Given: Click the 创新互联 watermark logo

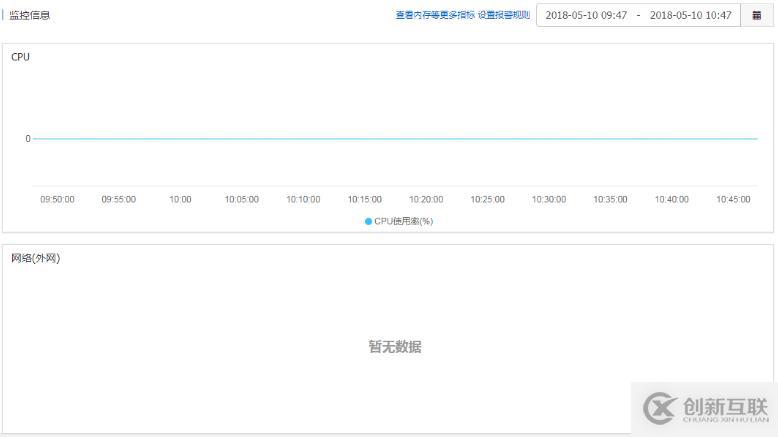Looking at the screenshot, I should click(705, 408).
